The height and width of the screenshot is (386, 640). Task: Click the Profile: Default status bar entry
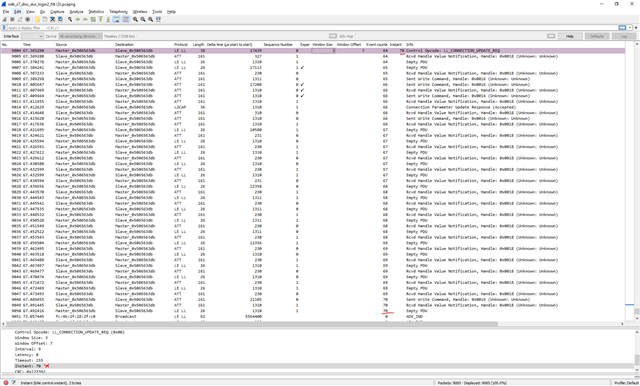point(626,383)
